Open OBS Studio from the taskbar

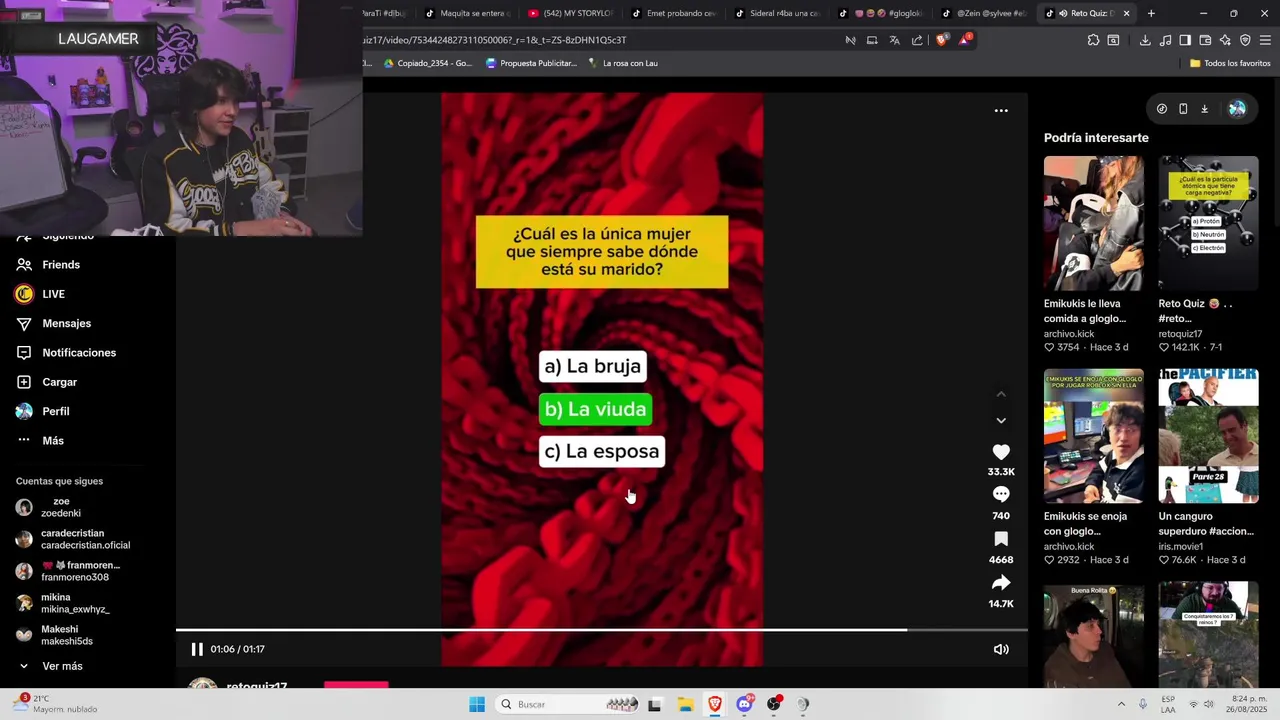pyautogui.click(x=775, y=704)
